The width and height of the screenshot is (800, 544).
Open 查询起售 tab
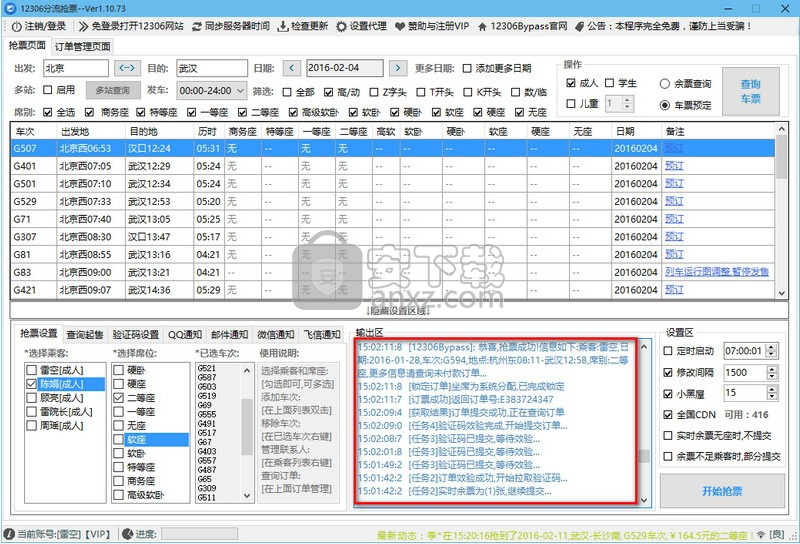(x=85, y=335)
